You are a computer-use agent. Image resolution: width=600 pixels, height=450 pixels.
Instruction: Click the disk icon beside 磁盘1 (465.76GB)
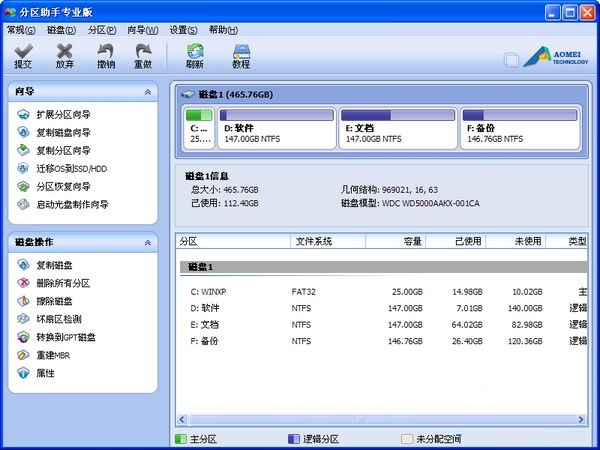pyautogui.click(x=188, y=94)
